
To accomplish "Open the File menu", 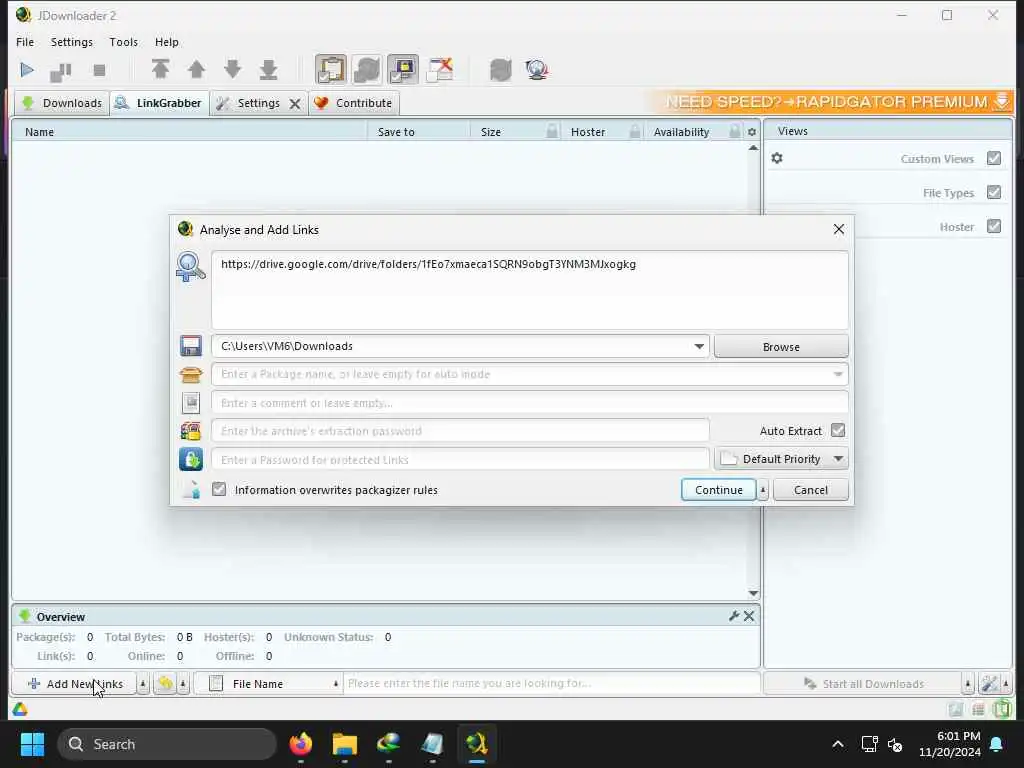I will point(25,42).
